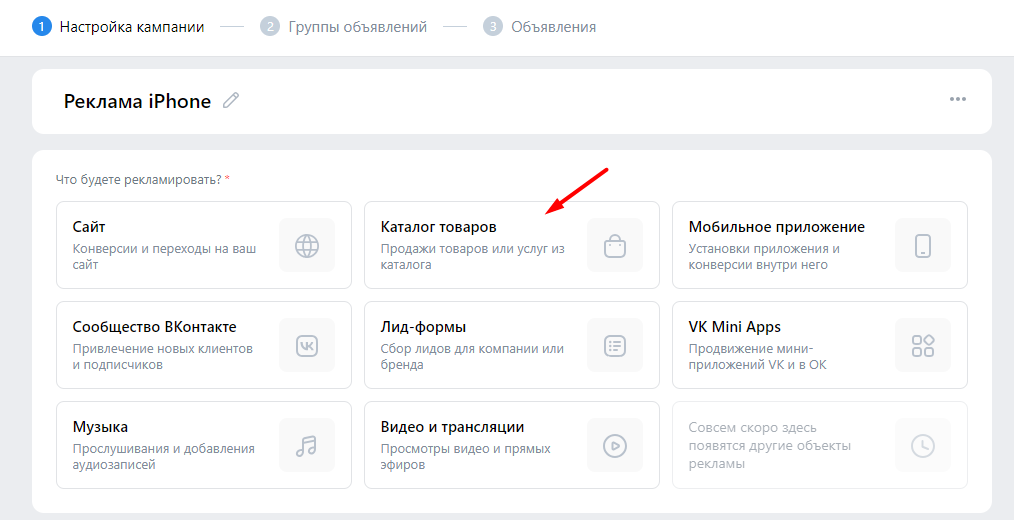The height and width of the screenshot is (520, 1014).
Task: Click the text Продажи товаров или услуг из каталога
Action: [473, 256]
